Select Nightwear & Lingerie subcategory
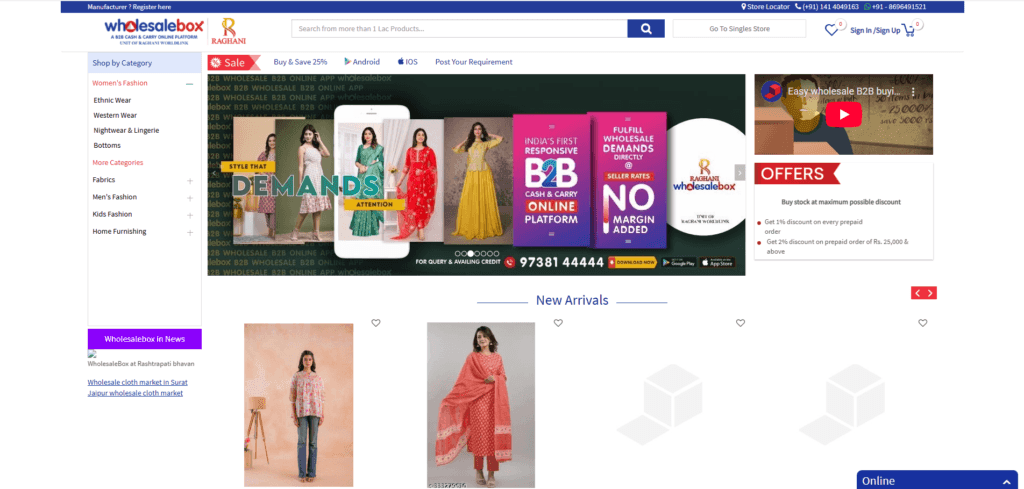1024x489 pixels. (126, 131)
